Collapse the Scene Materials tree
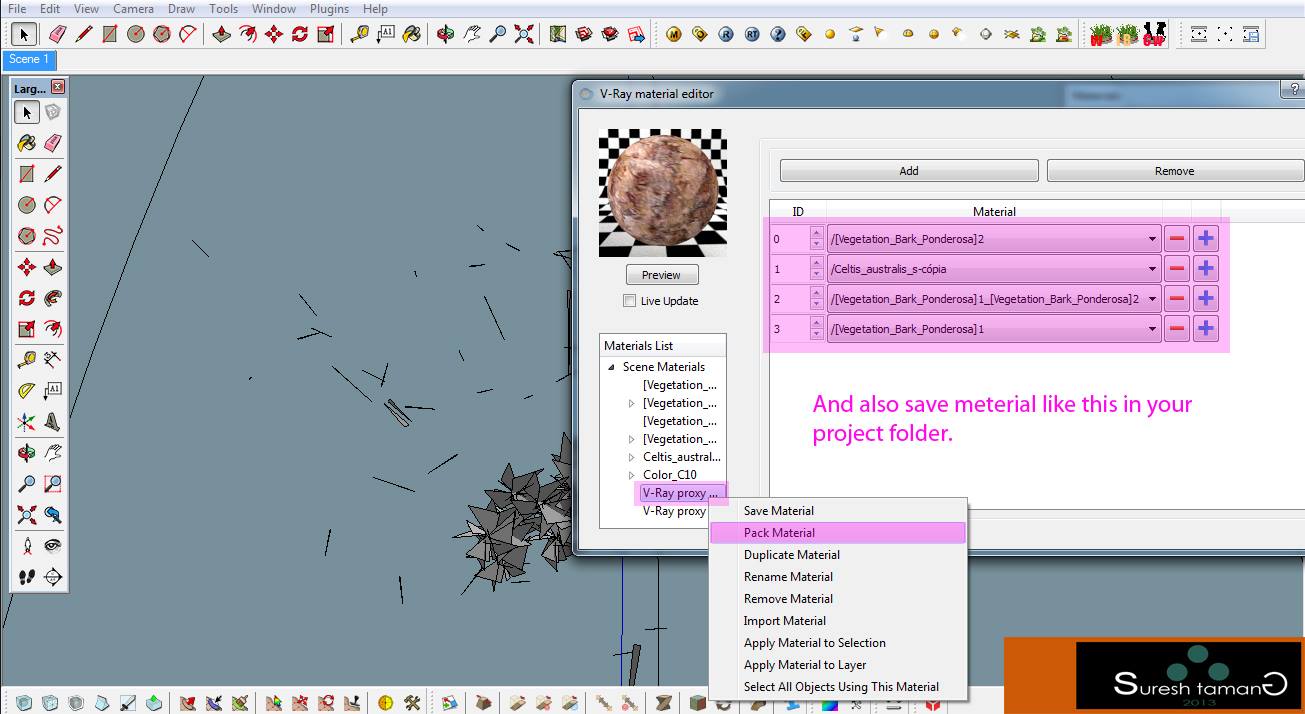The height and width of the screenshot is (714, 1305). pyautogui.click(x=611, y=366)
